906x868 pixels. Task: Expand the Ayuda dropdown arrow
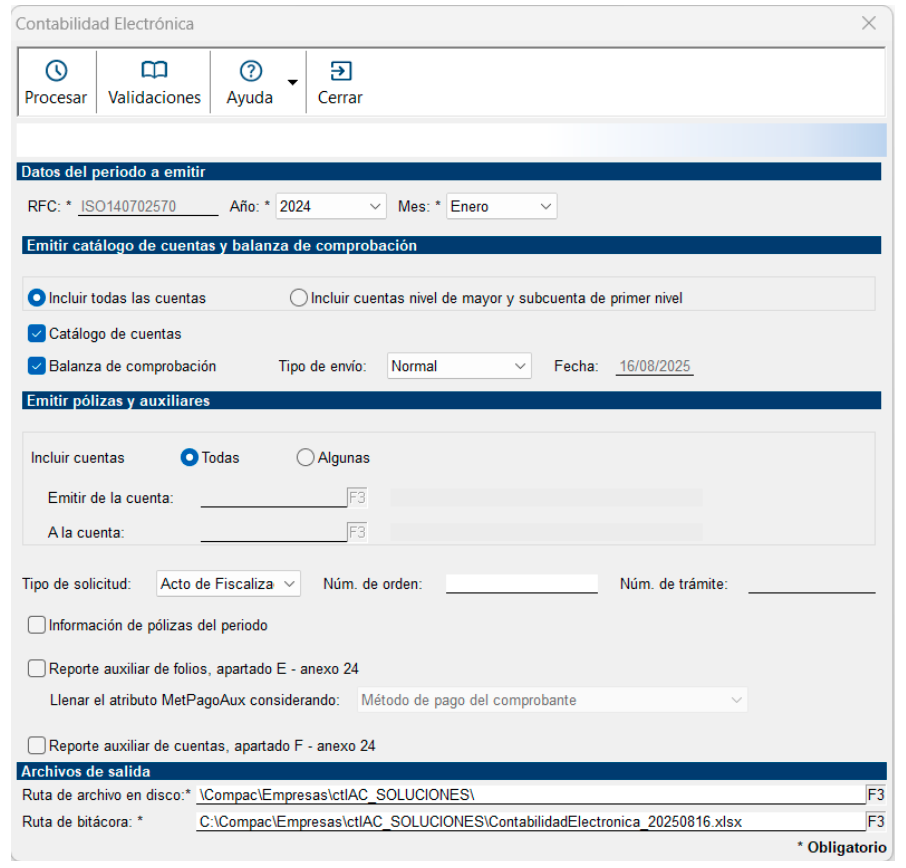pyautogui.click(x=292, y=83)
